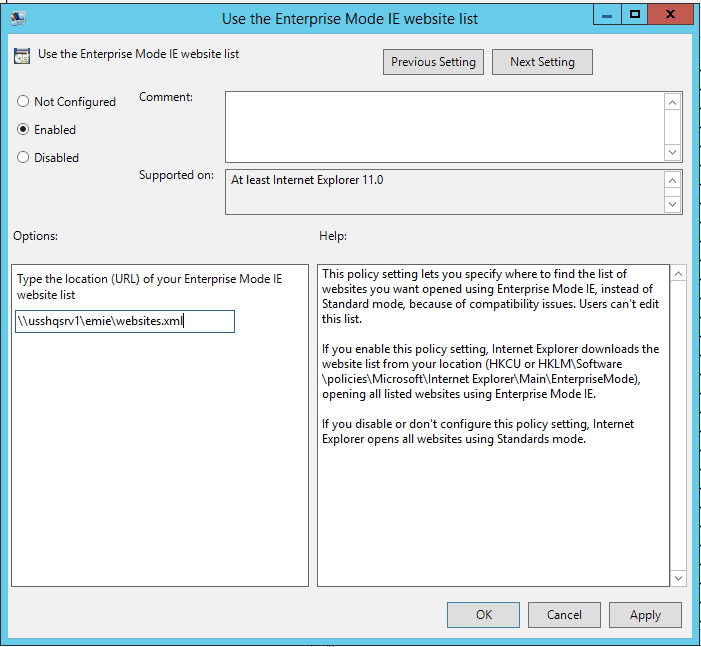Maximize the policy dialog window
The height and width of the screenshot is (647, 701).
click(634, 14)
